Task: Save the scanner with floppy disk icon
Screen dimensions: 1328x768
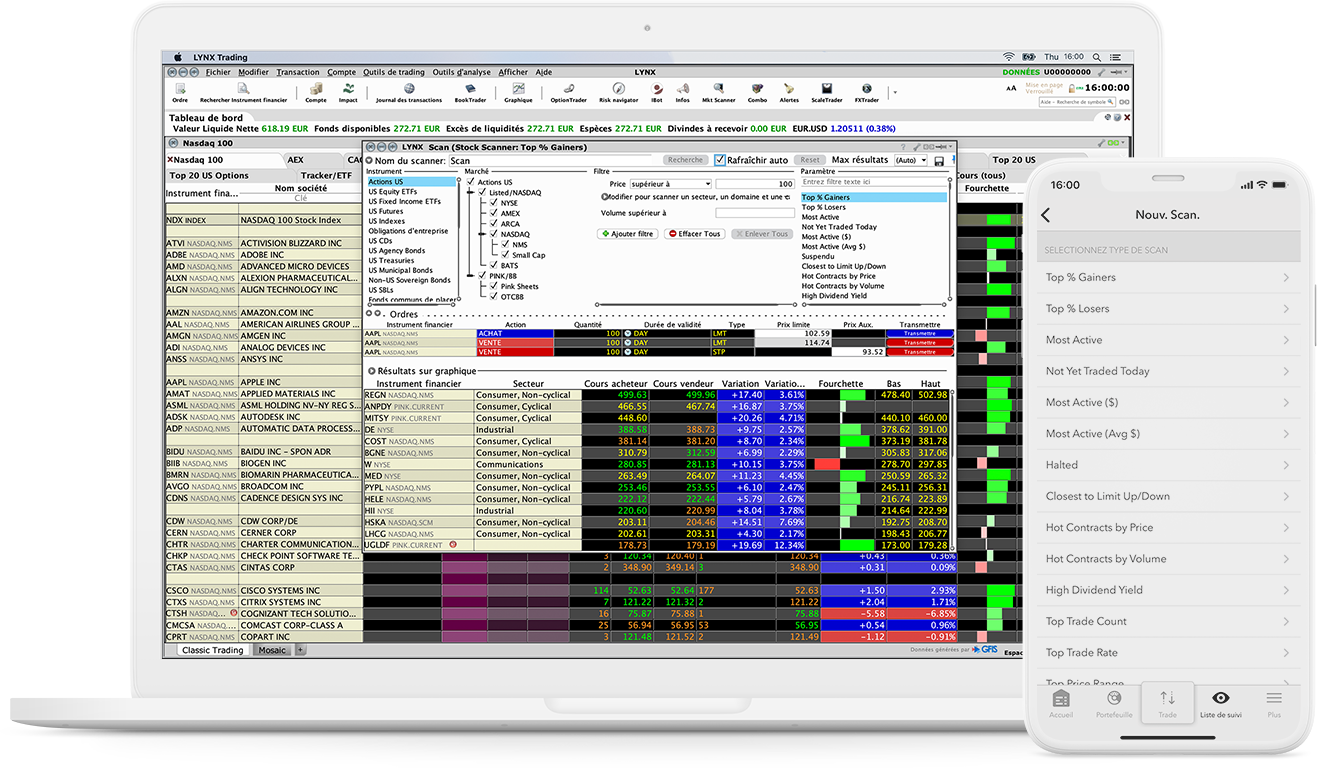Action: tap(938, 160)
